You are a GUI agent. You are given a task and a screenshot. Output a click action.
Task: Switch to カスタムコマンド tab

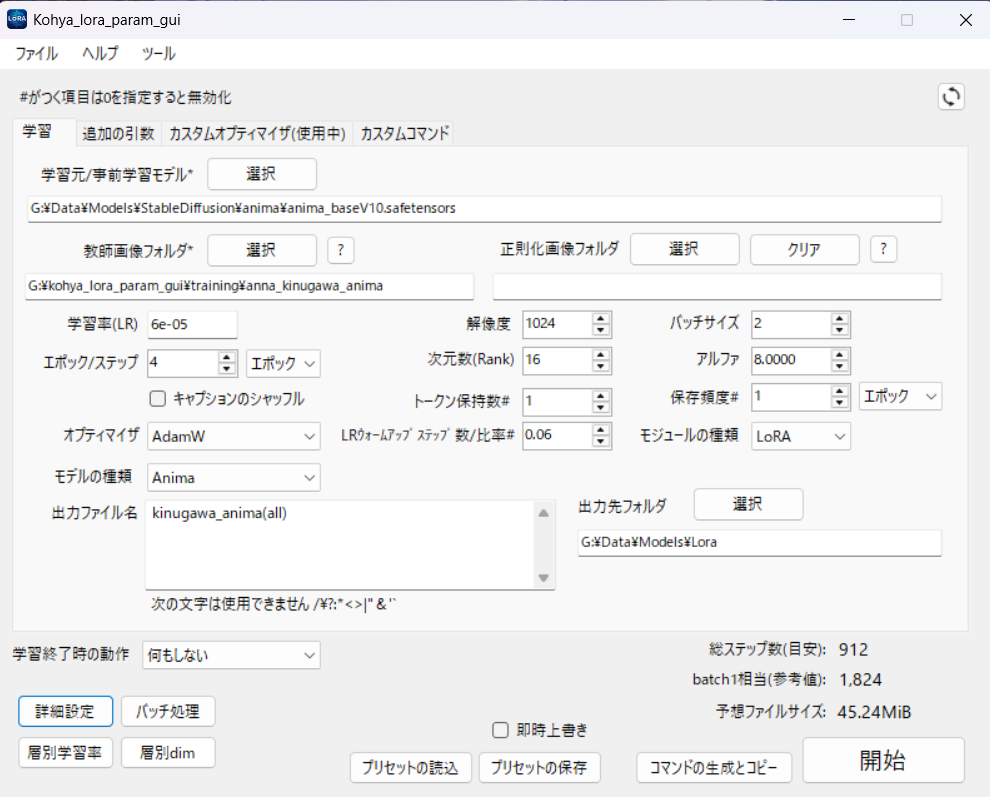[404, 133]
